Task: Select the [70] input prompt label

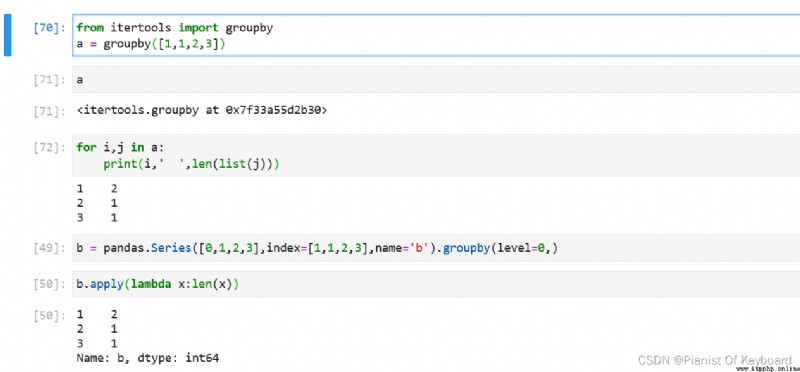Action: pyautogui.click(x=49, y=29)
